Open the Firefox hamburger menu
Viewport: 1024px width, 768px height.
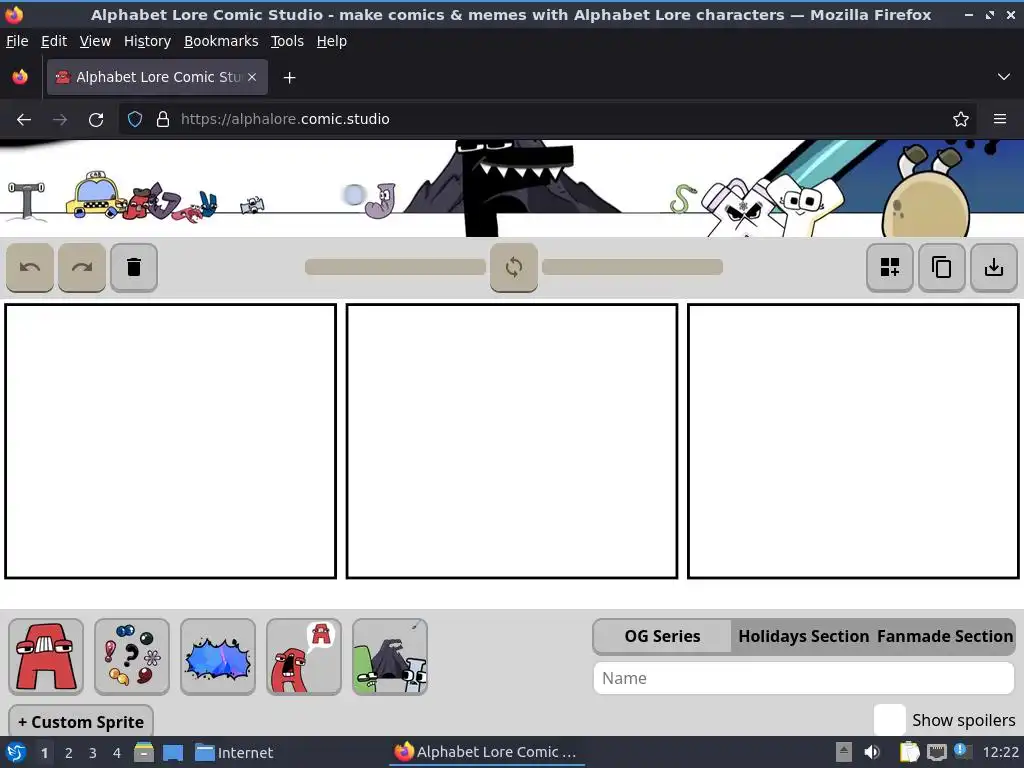click(x=1000, y=120)
